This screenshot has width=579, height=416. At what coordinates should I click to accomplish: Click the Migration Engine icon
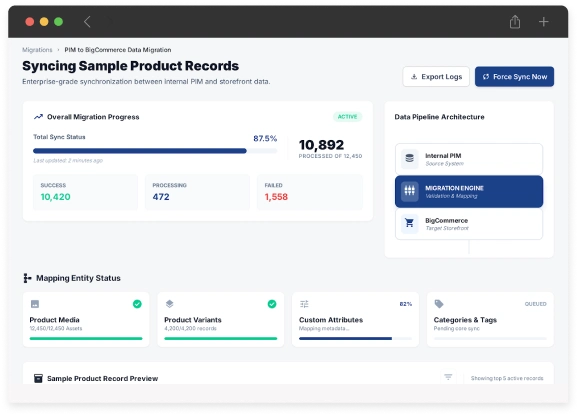[x=410, y=191]
